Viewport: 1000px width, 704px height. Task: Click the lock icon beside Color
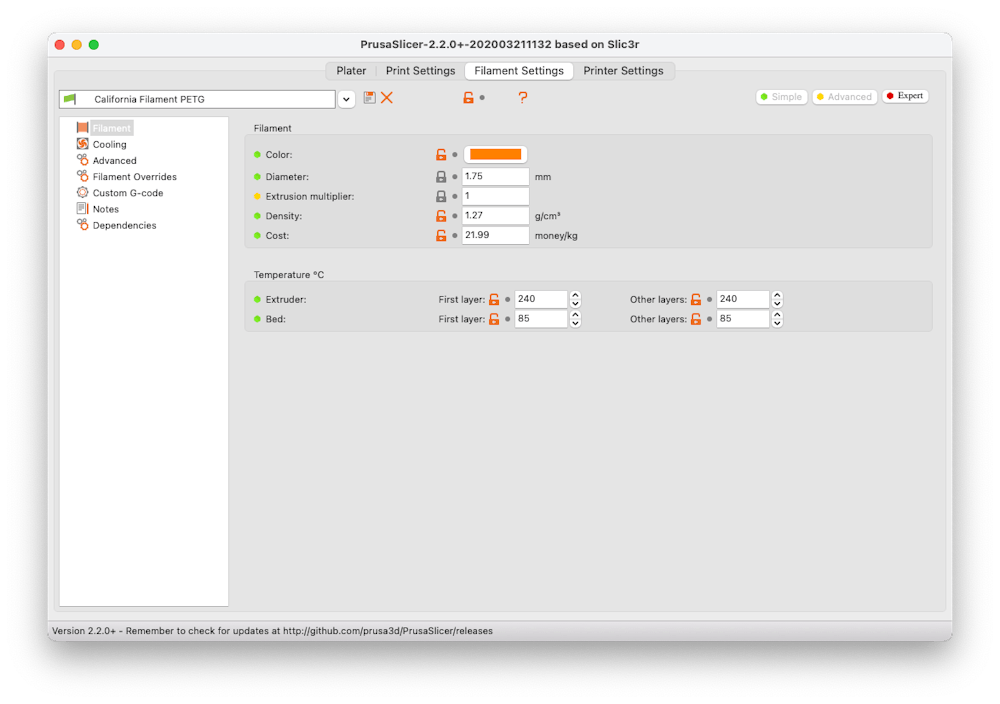[x=441, y=154]
